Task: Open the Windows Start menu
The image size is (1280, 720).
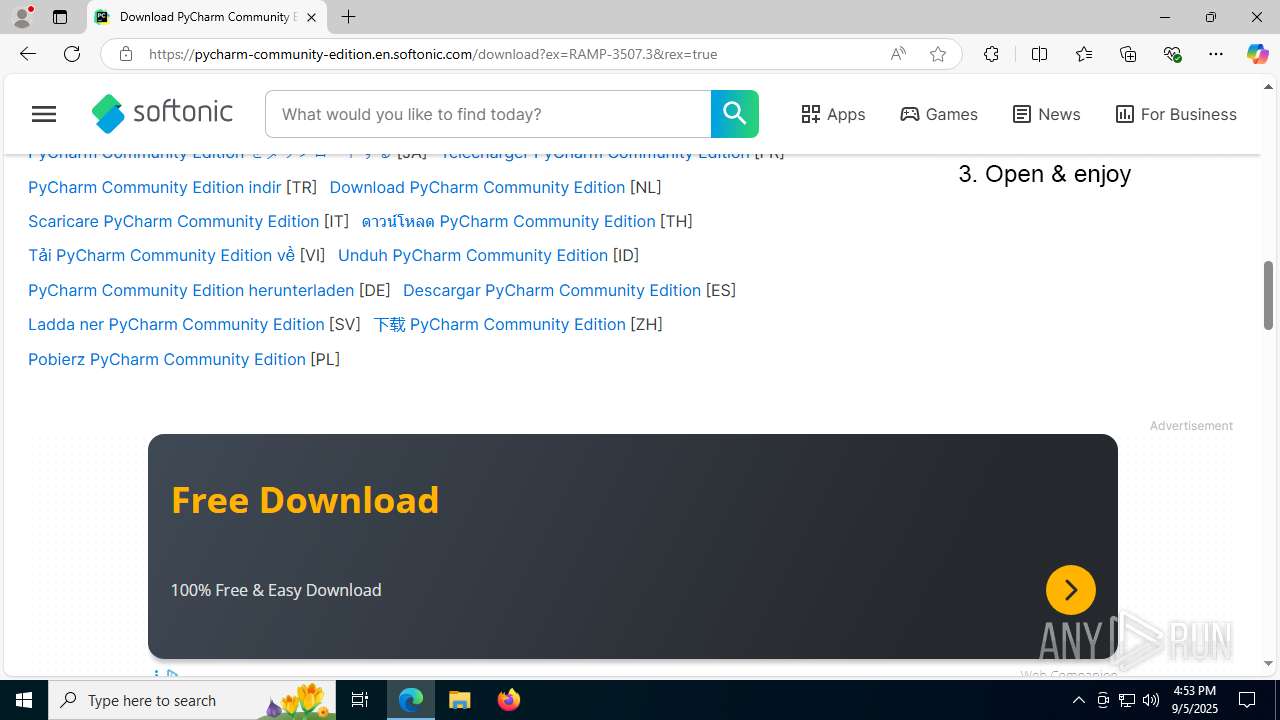Action: coord(24,700)
